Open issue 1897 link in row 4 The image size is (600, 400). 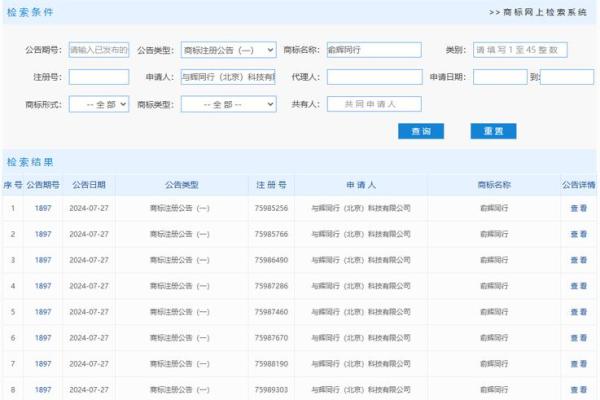tap(43, 286)
